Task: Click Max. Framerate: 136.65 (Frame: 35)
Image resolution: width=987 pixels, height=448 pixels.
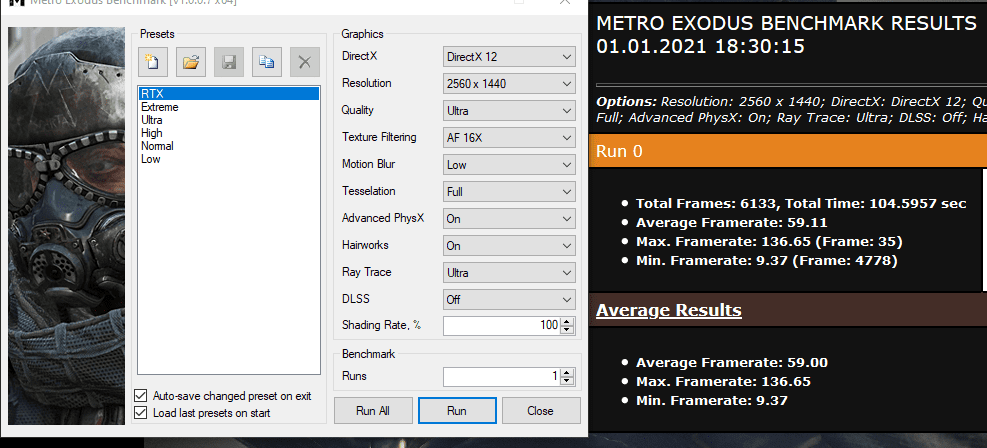Action: pos(769,242)
